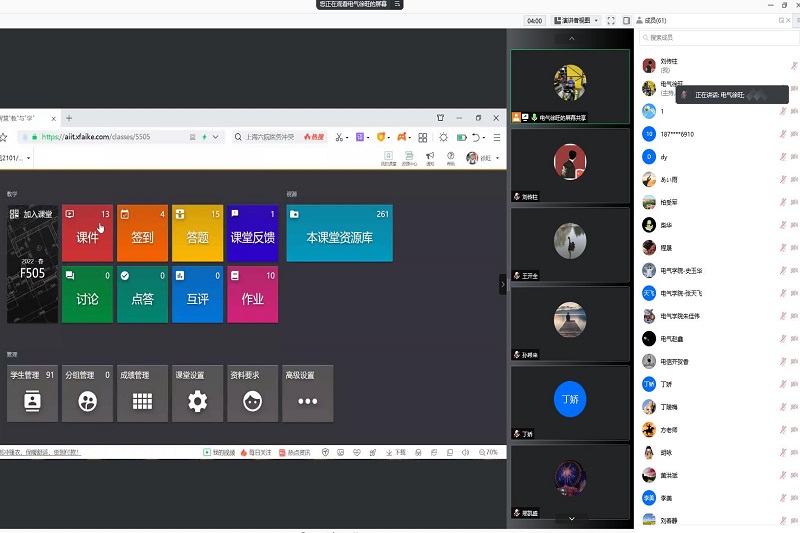
Task: Click the 作业 homework tile
Action: [x=252, y=294]
